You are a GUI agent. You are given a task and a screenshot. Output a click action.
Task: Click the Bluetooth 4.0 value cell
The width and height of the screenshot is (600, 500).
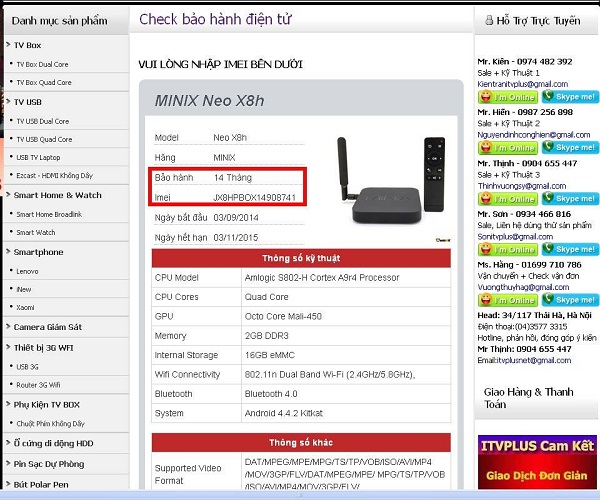click(346, 394)
